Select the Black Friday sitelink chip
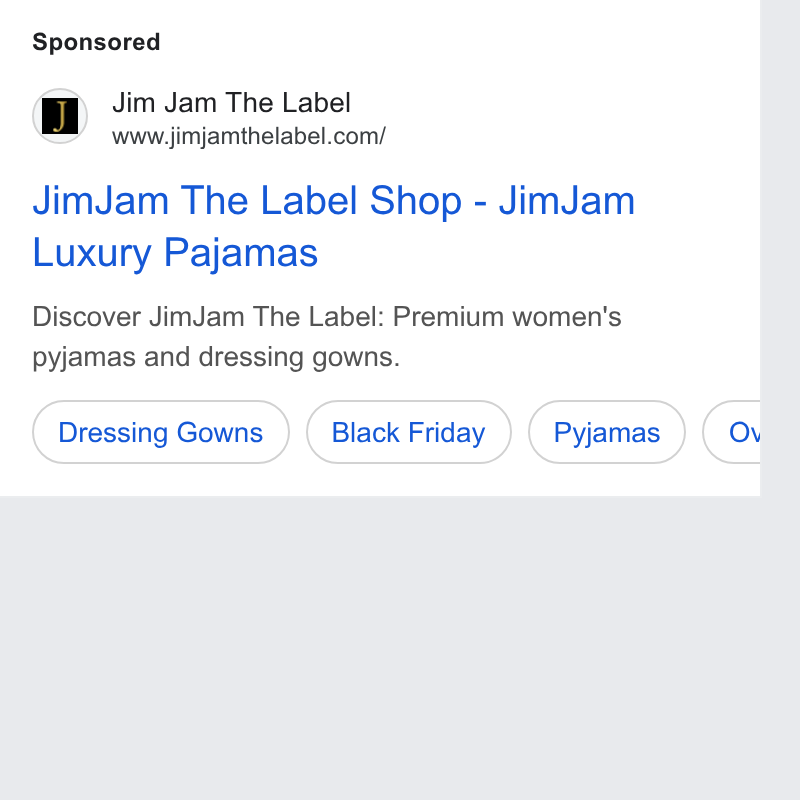Screen dimensions: 800x800 coord(409,432)
